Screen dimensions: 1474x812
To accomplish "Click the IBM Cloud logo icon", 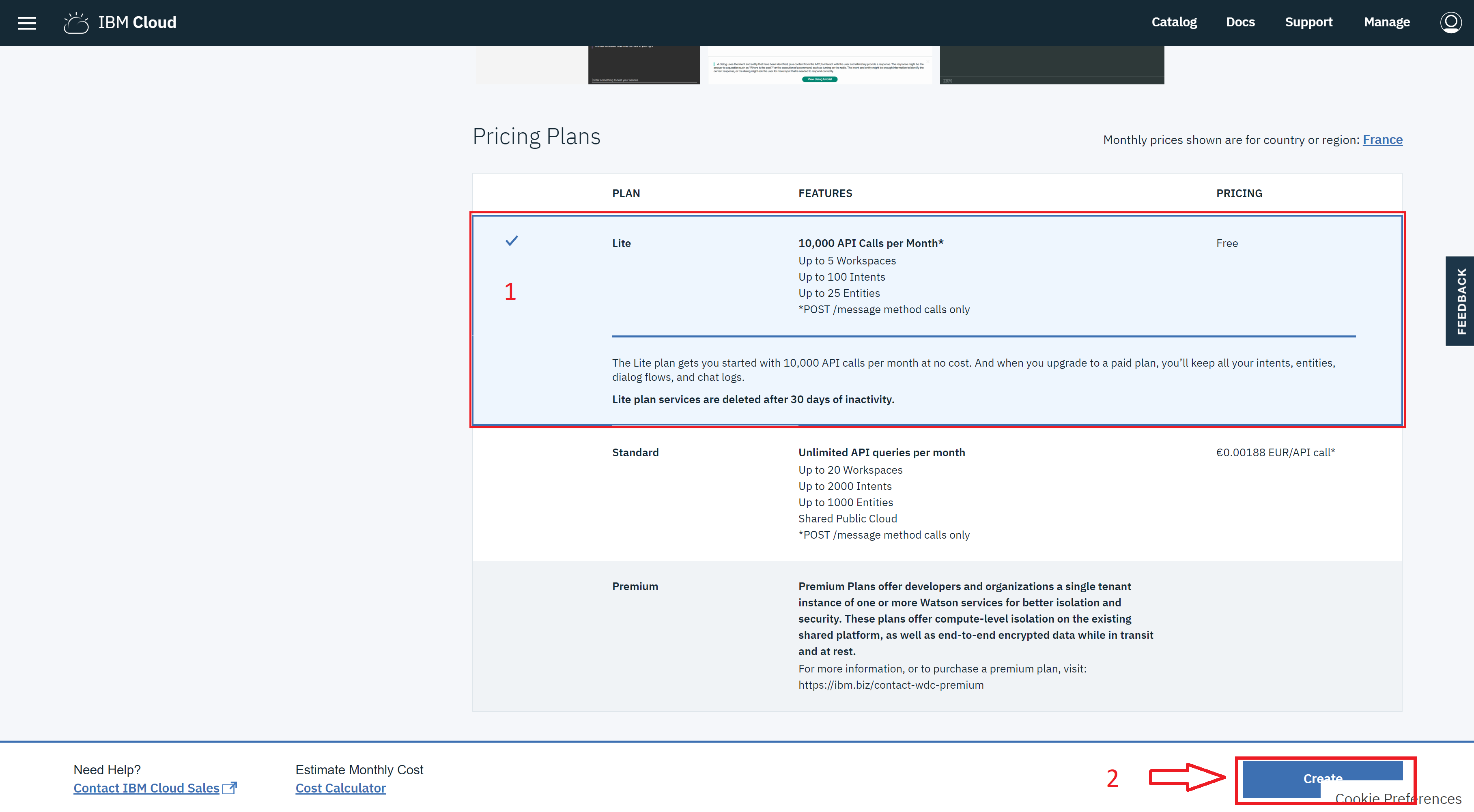I will pyautogui.click(x=76, y=23).
